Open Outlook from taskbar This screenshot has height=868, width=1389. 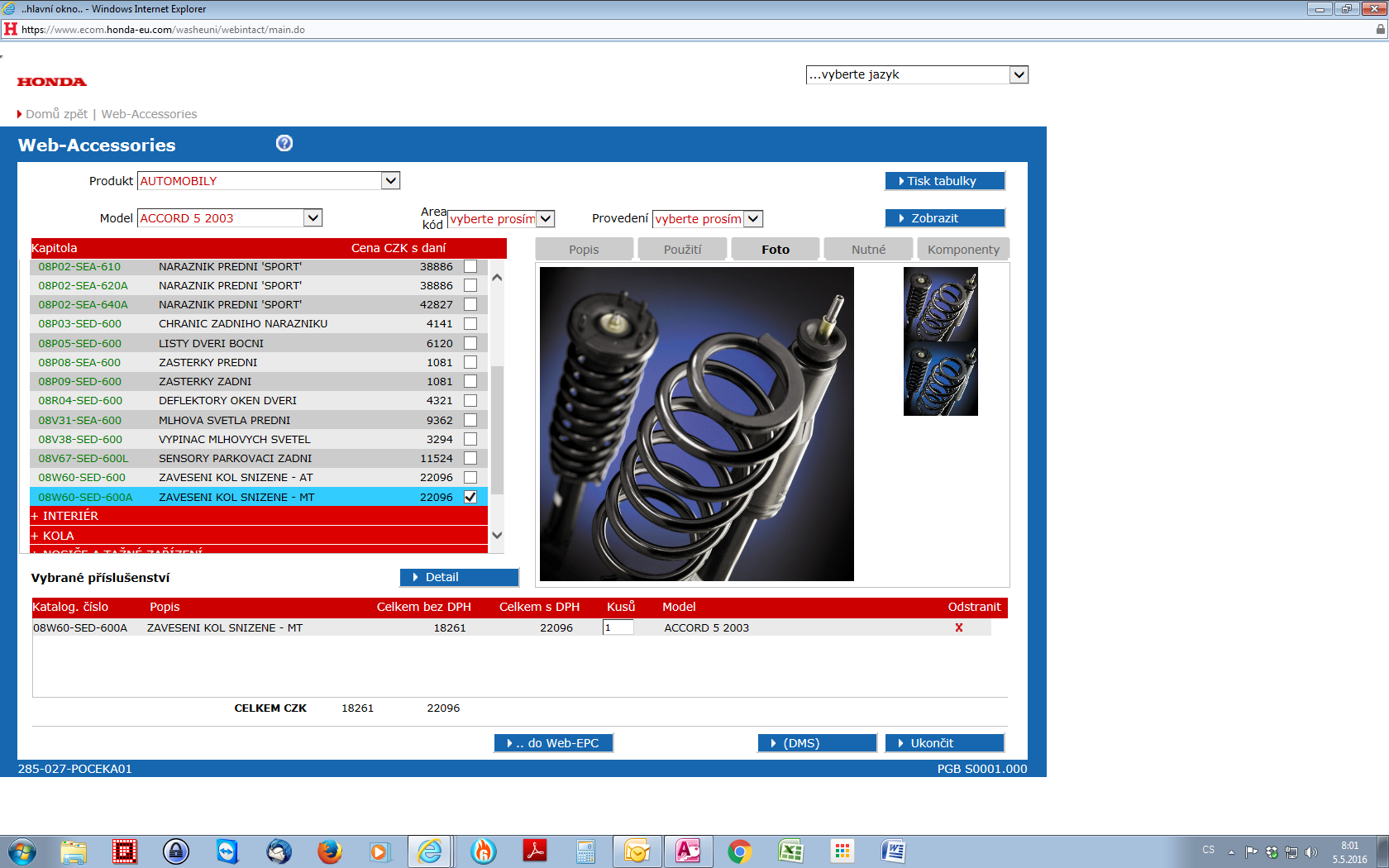pos(637,851)
